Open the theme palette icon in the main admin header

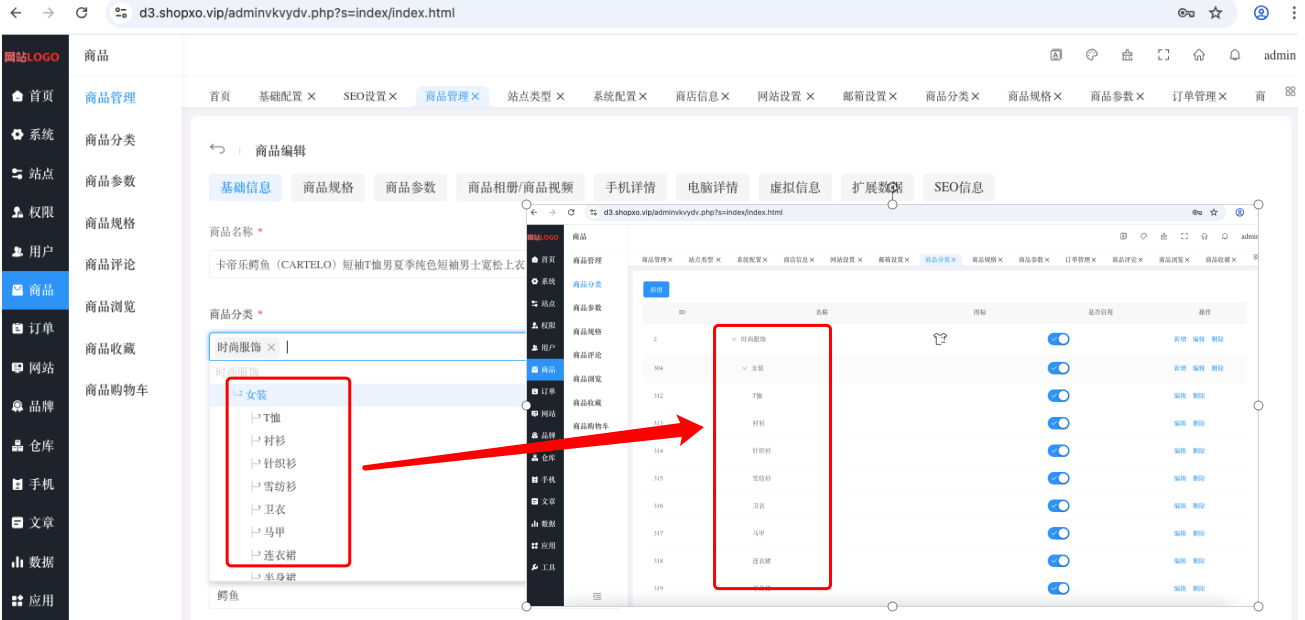pos(1092,55)
